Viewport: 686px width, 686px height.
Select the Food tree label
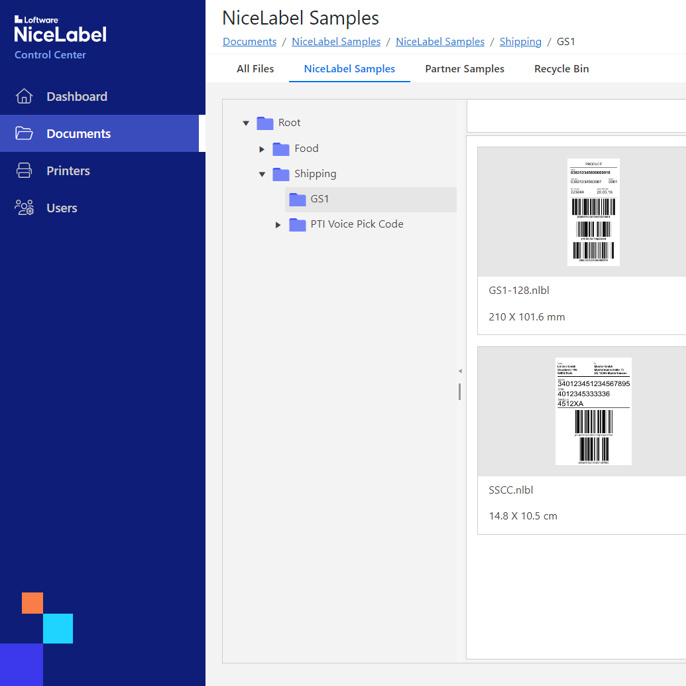click(306, 148)
